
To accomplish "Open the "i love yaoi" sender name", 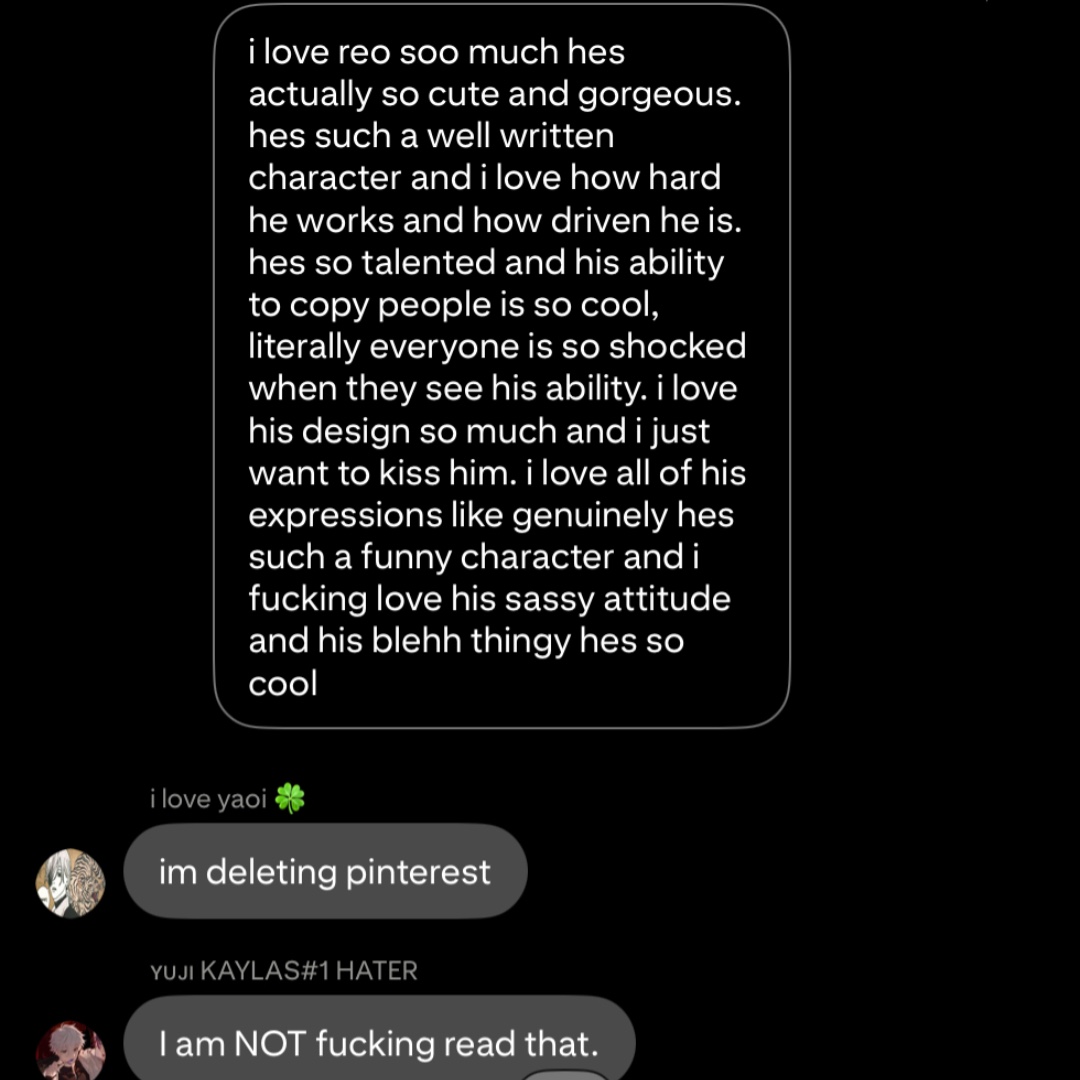I will click(x=208, y=800).
